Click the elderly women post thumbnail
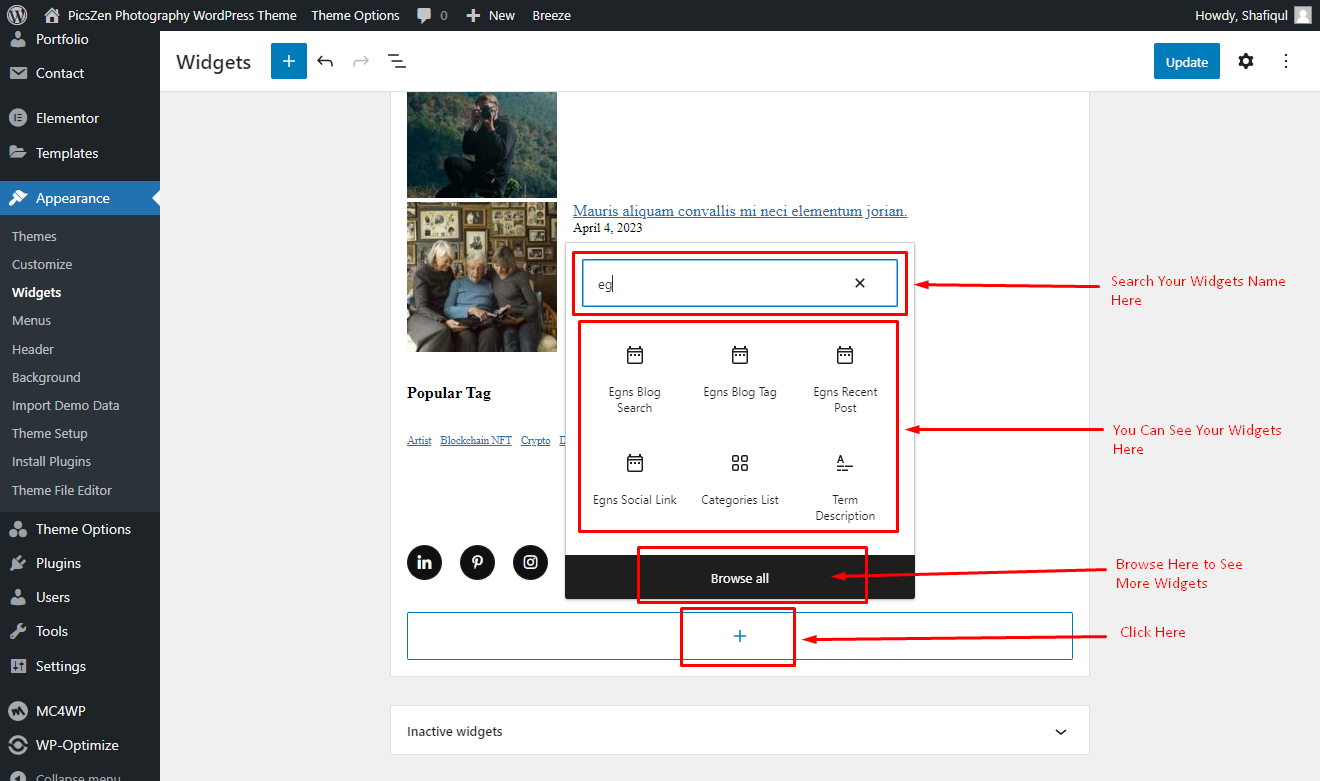1320x781 pixels. [482, 277]
